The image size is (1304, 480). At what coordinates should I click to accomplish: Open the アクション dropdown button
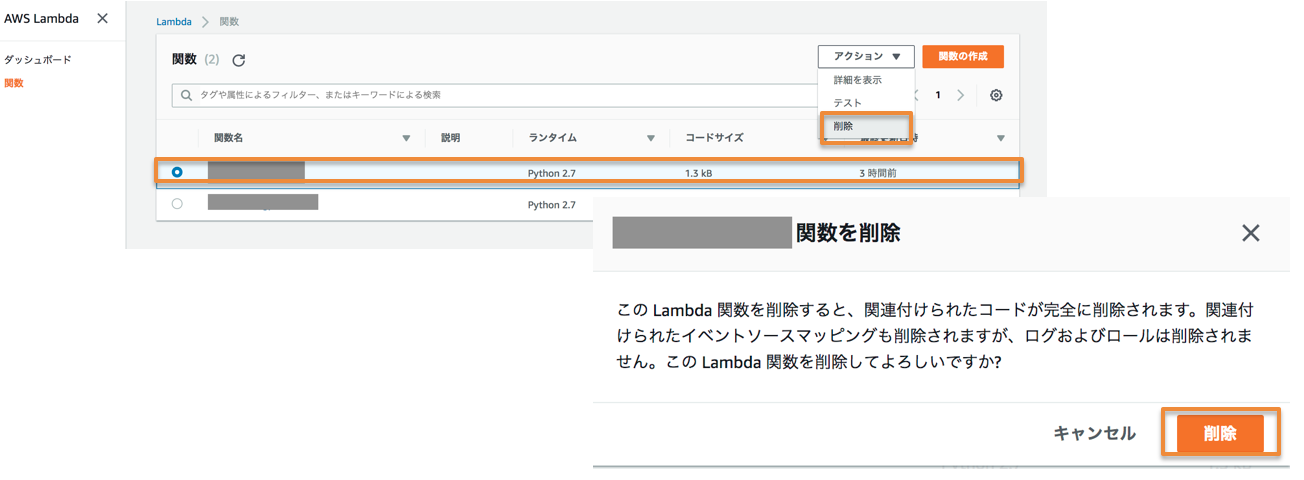(x=866, y=57)
